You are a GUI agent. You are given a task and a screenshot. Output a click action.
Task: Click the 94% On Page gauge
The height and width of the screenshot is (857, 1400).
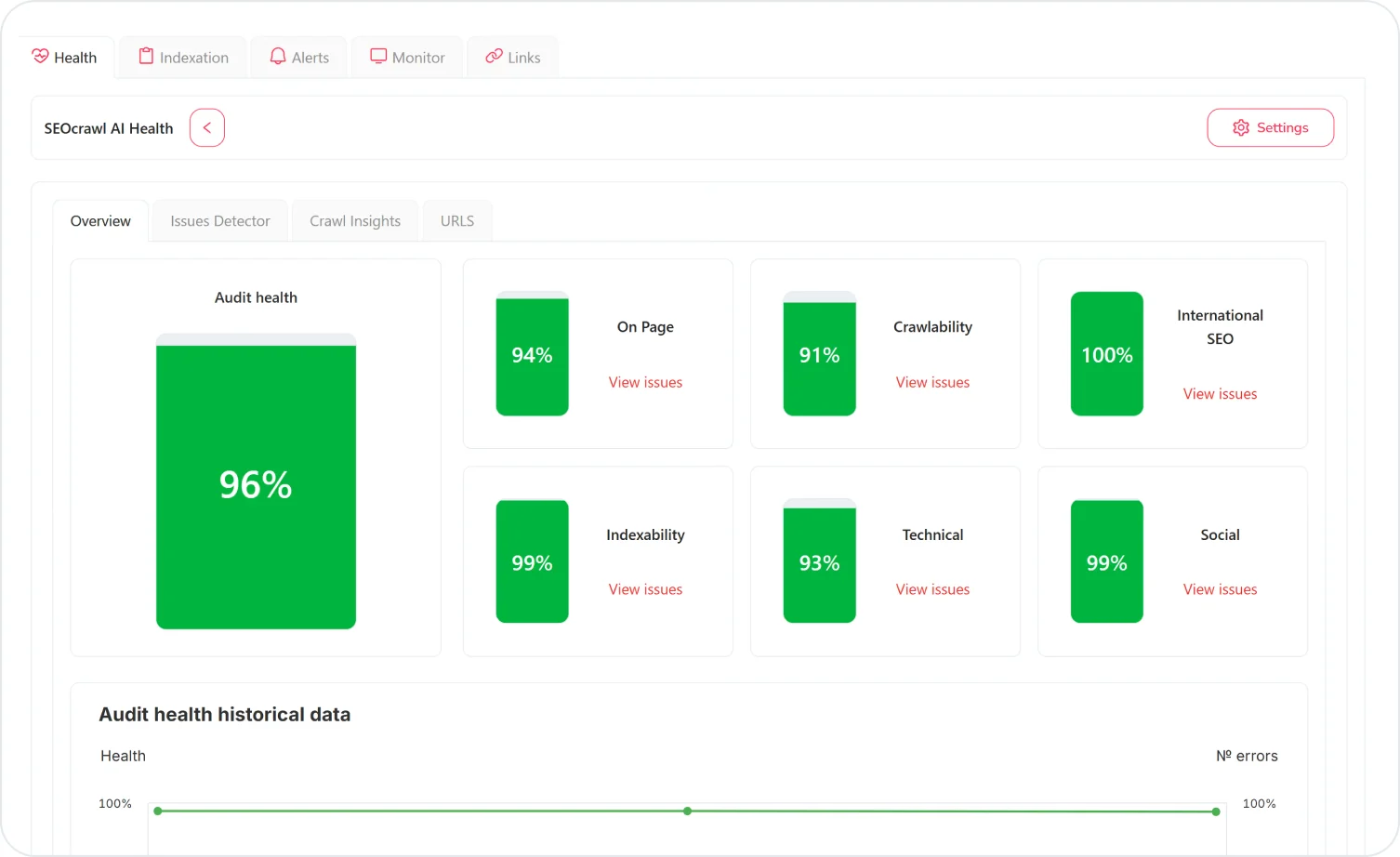(532, 354)
